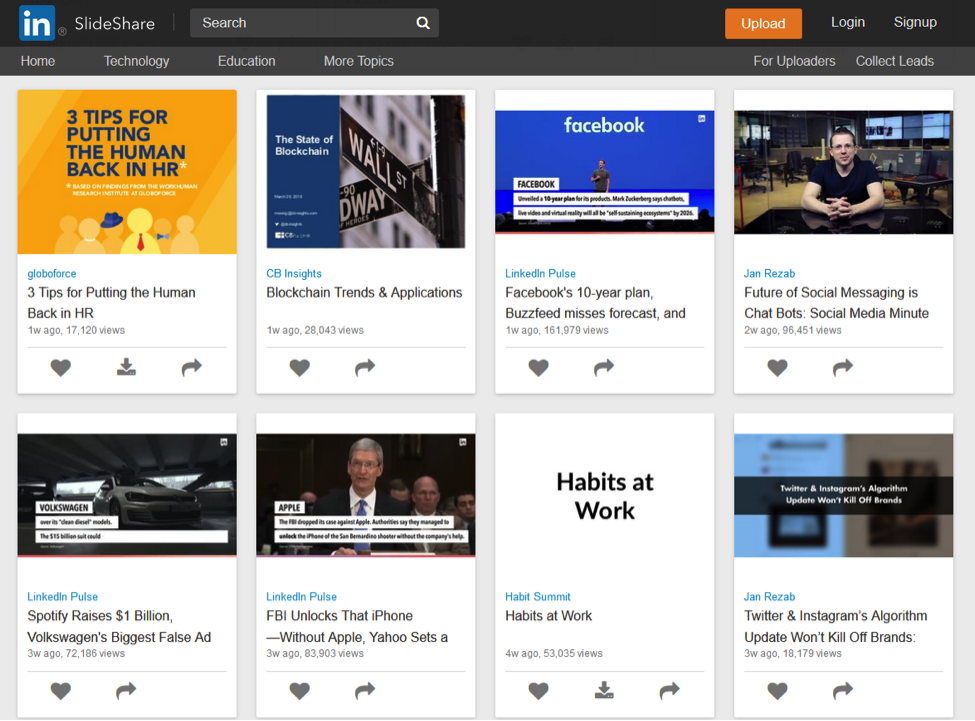Image resolution: width=975 pixels, height=721 pixels.
Task: Download the Habits at Work slideshow
Action: coord(604,690)
